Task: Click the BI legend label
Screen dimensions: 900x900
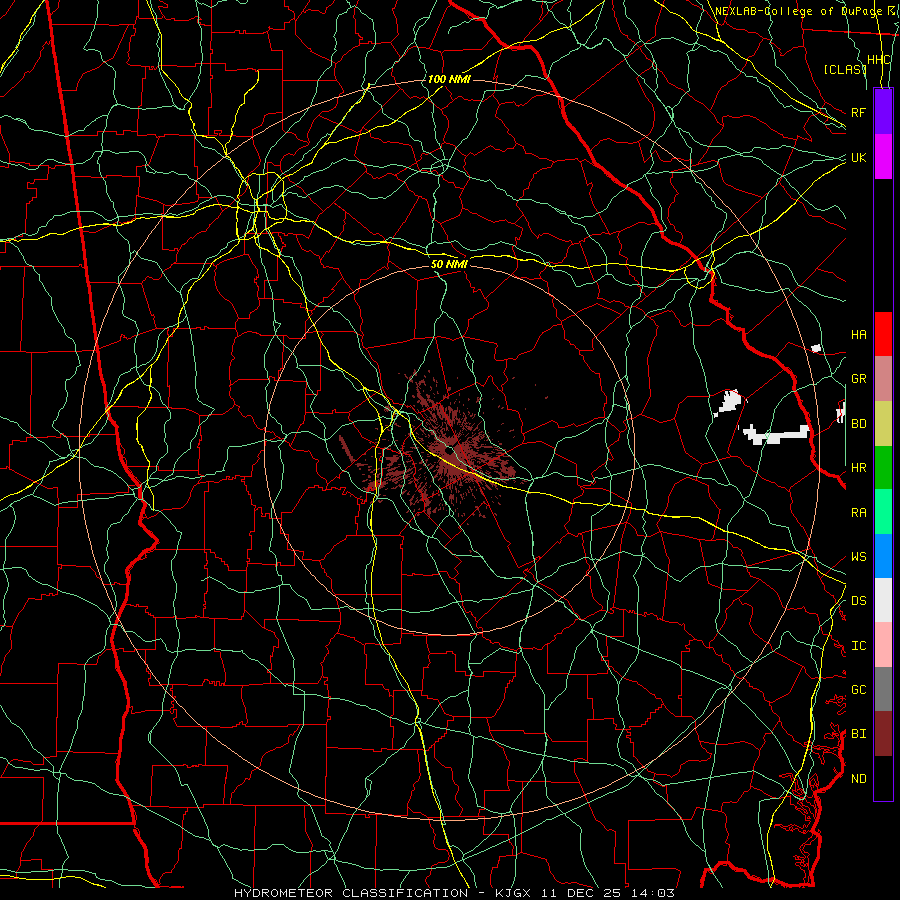Action: [x=858, y=734]
